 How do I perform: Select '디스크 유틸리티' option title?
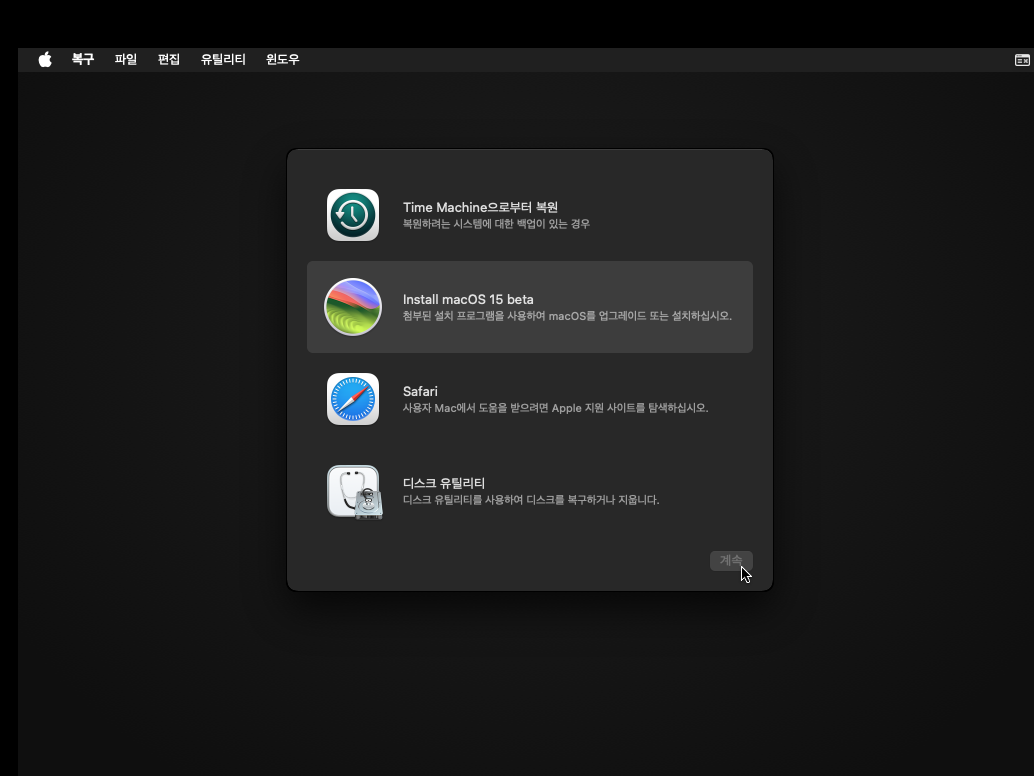(x=444, y=483)
